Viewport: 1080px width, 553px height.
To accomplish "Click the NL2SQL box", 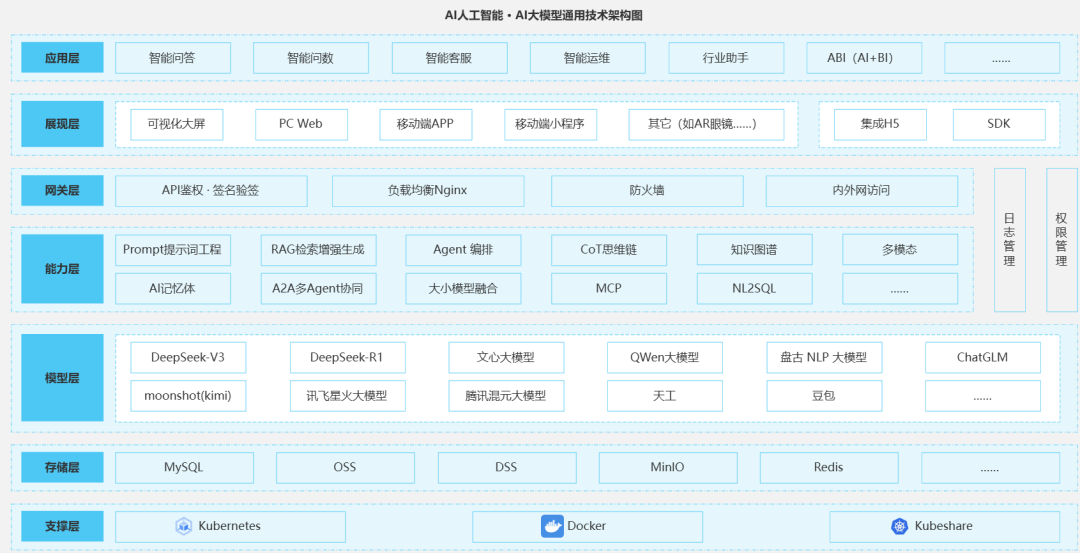I will (x=755, y=289).
